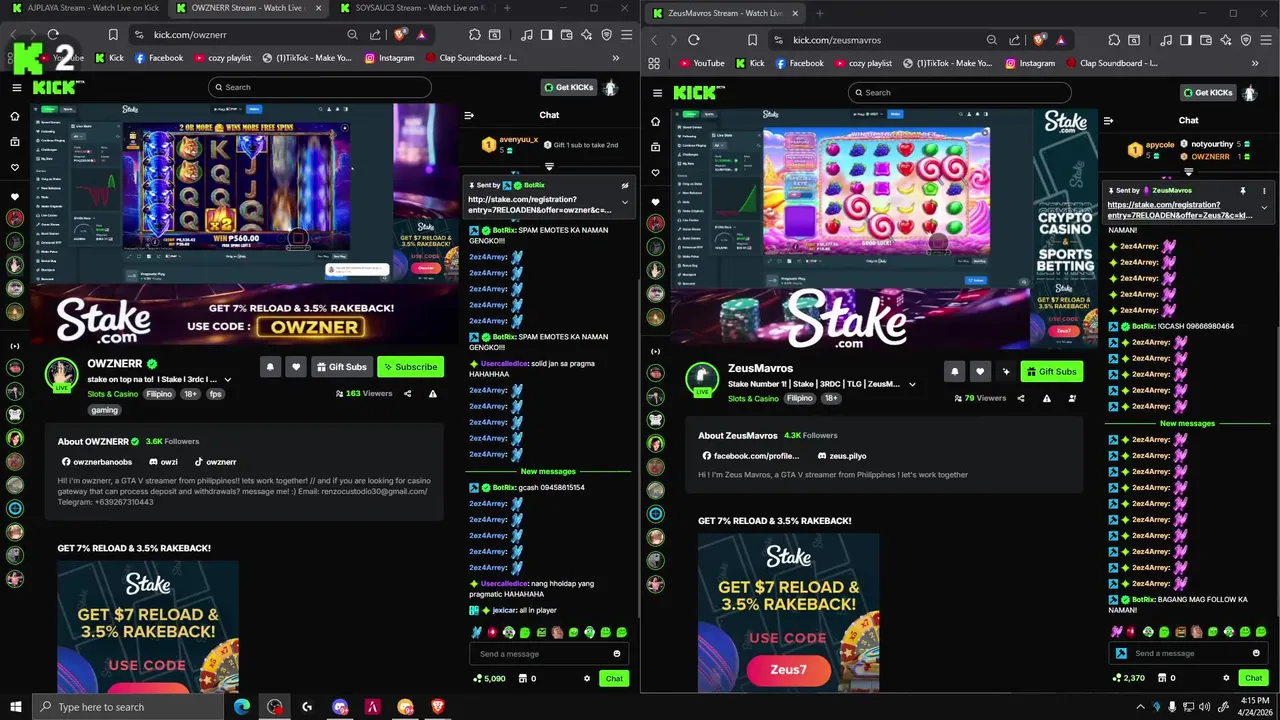Viewport: 1280px width, 720px height.
Task: Open the user avatar menu in the ZeusMavros Kick header
Action: 1250,93
